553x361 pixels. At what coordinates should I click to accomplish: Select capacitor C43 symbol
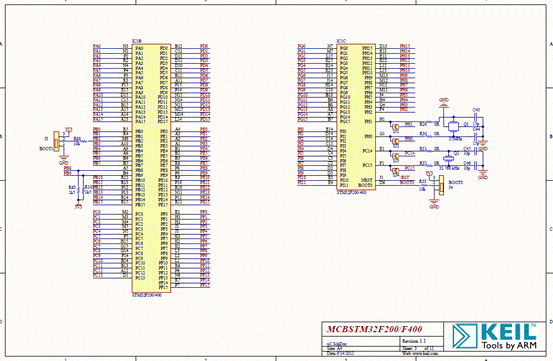[x=476, y=117]
